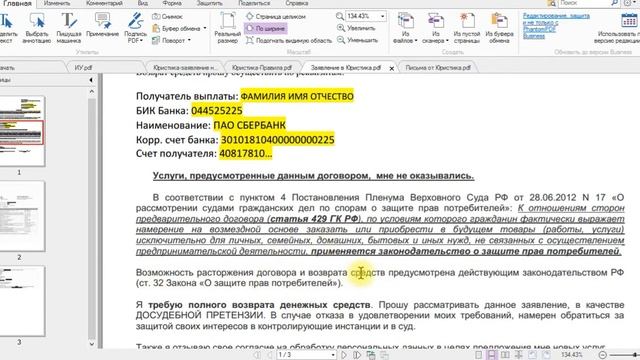Click highlighted ФАМИЛИЯ ИМЯ ОТЧЕСТВО text
640x360 pixels.
pyautogui.click(x=297, y=96)
